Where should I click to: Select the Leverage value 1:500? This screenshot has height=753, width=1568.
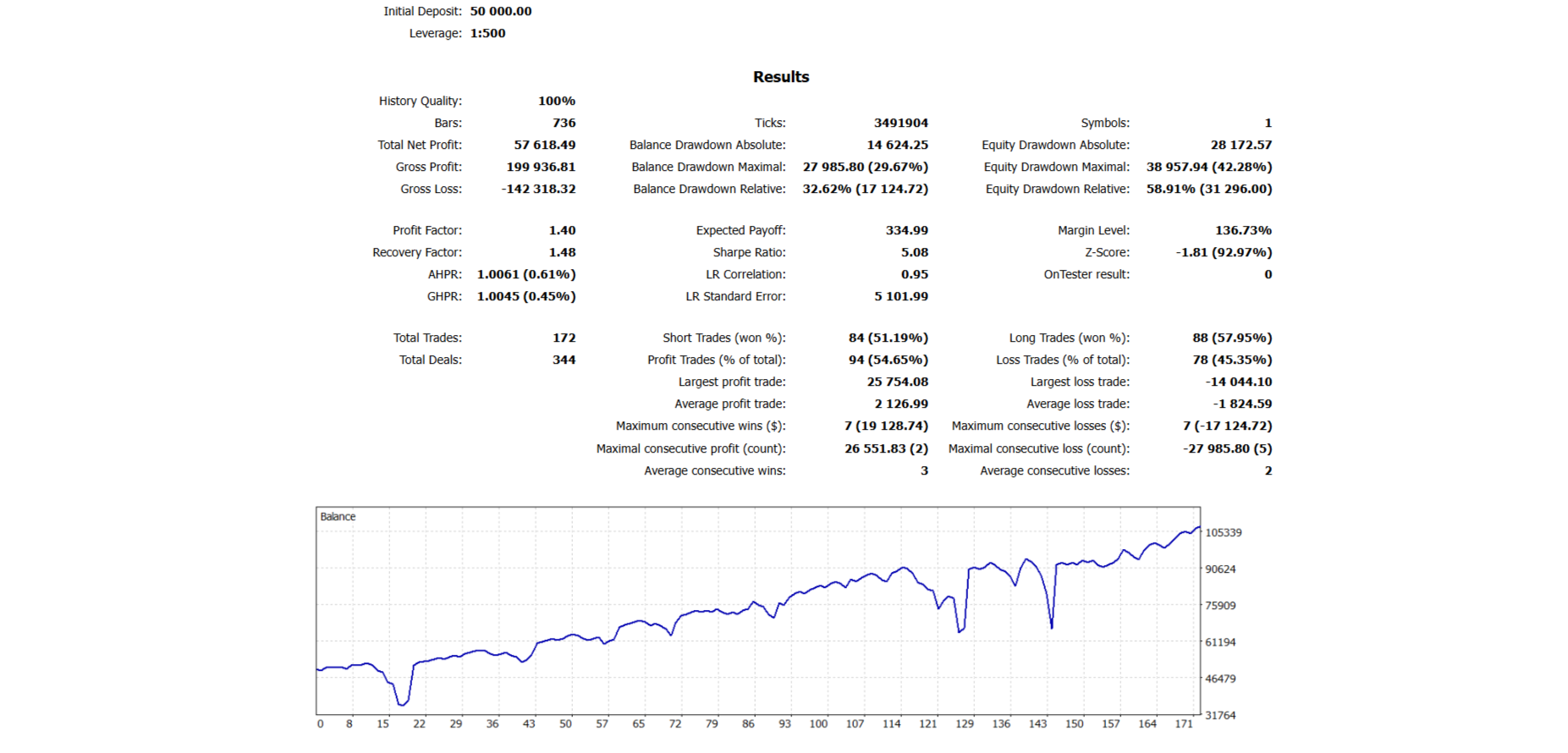pyautogui.click(x=487, y=33)
